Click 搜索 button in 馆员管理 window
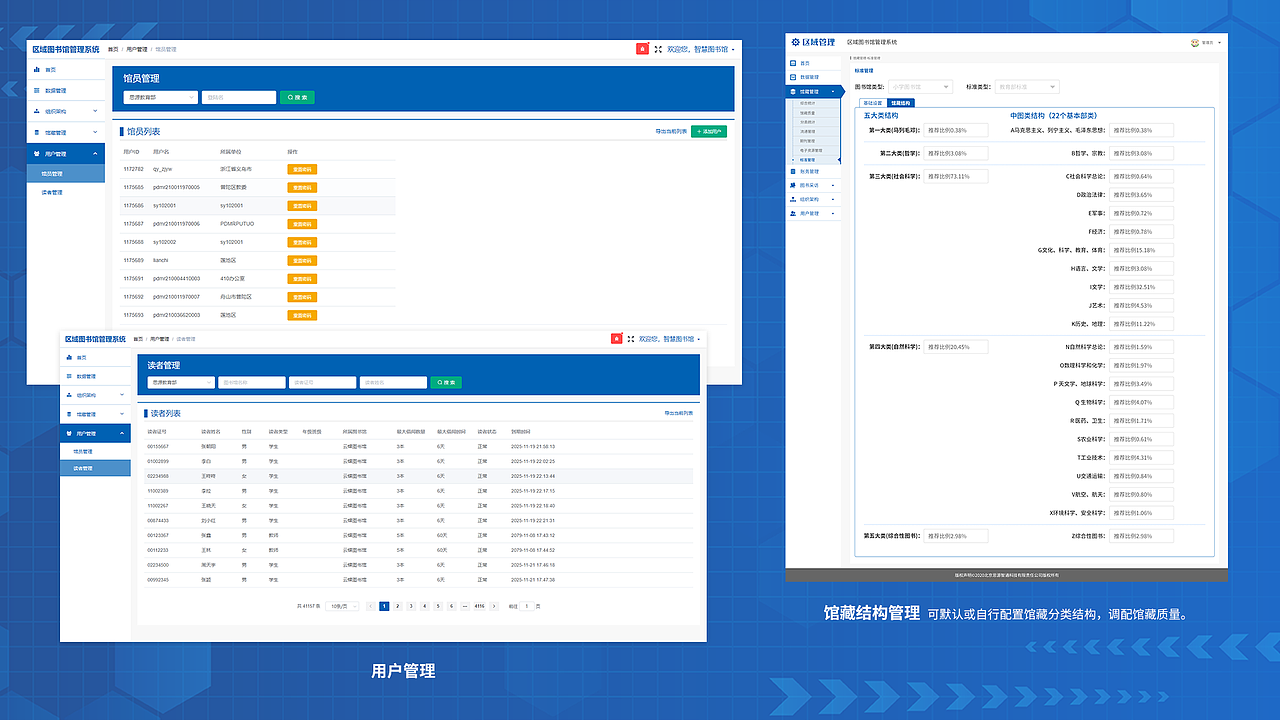This screenshot has height=720, width=1280. 297,97
